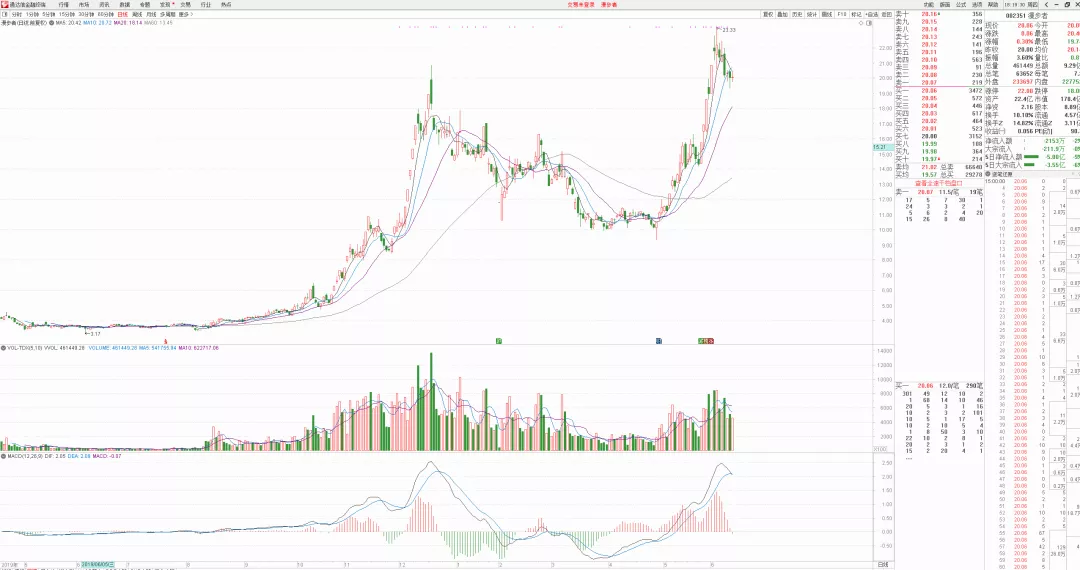Click the small diamond icon above chart corner

pyautogui.click(x=861, y=23)
